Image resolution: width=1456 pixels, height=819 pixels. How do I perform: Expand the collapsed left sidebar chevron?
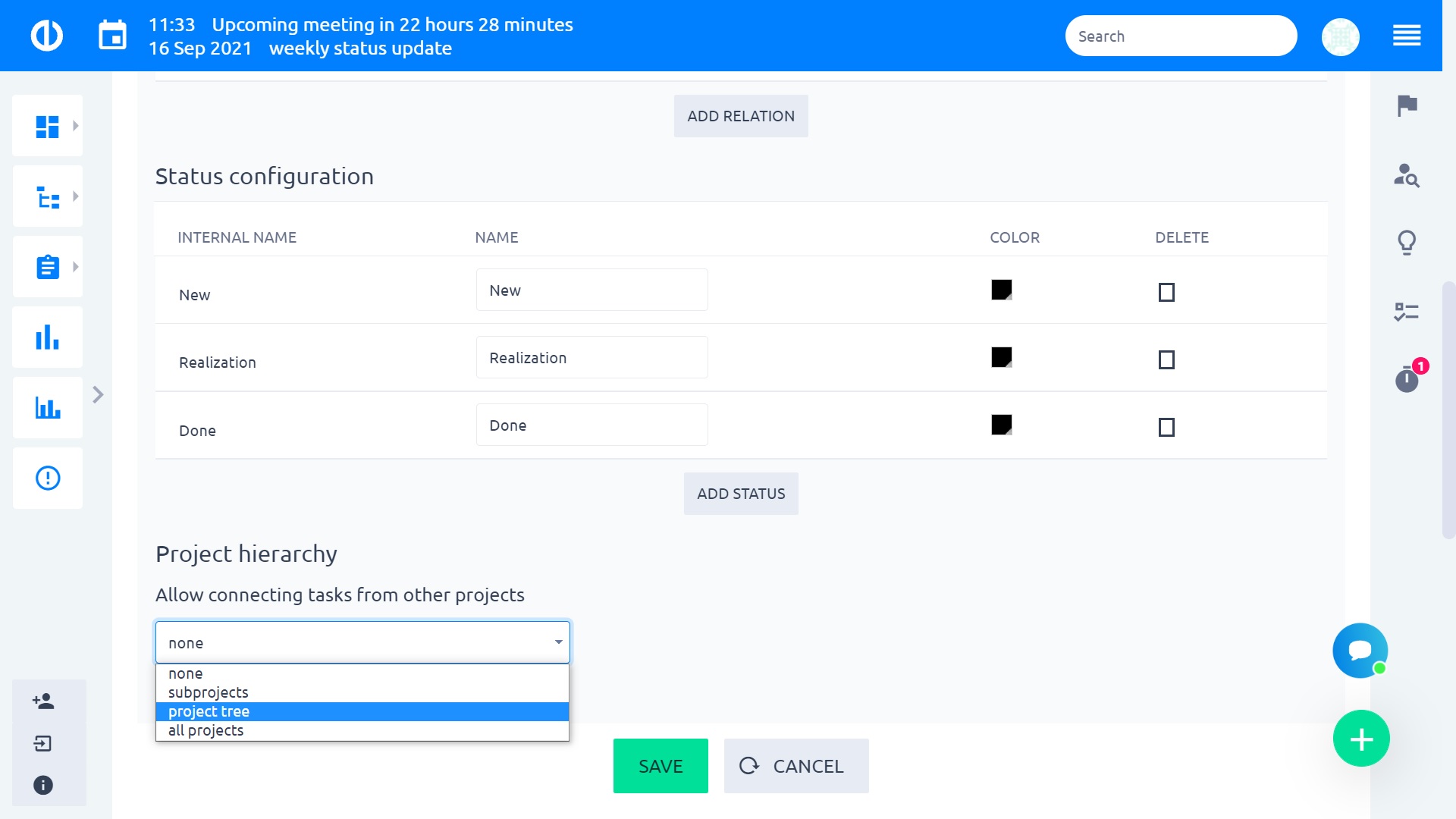tap(98, 394)
